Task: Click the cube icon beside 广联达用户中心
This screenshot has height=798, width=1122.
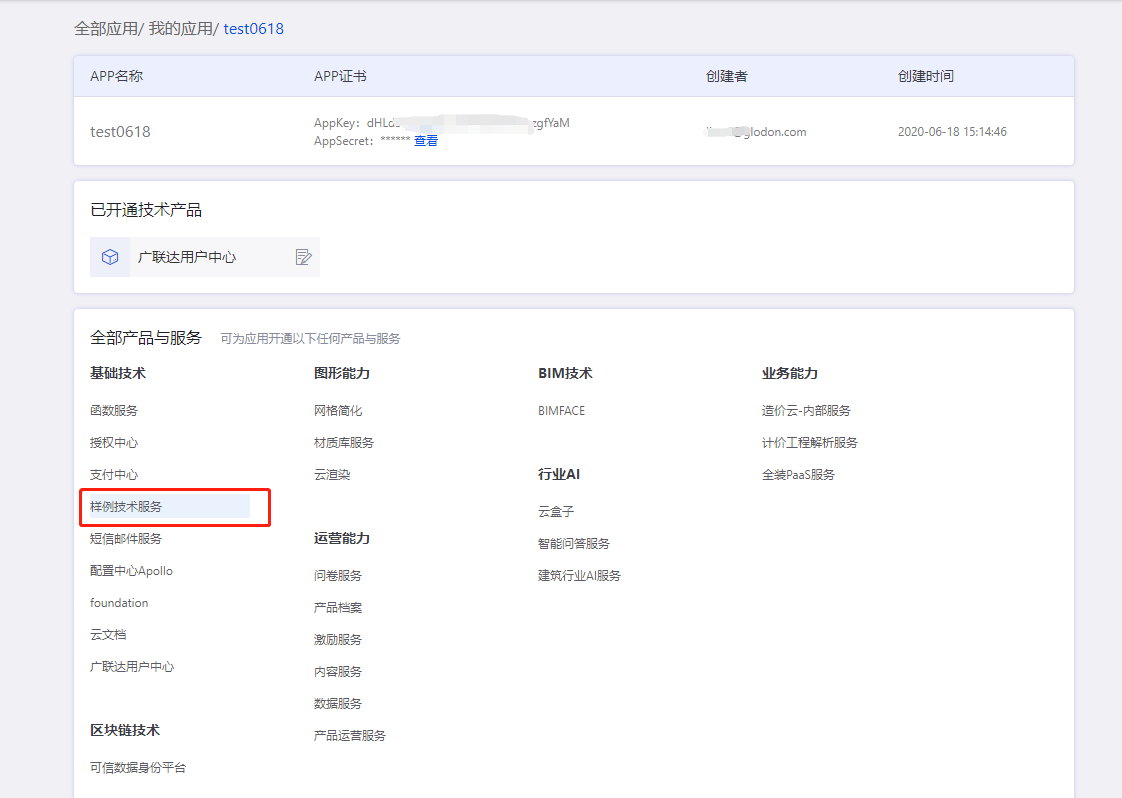Action: click(110, 257)
